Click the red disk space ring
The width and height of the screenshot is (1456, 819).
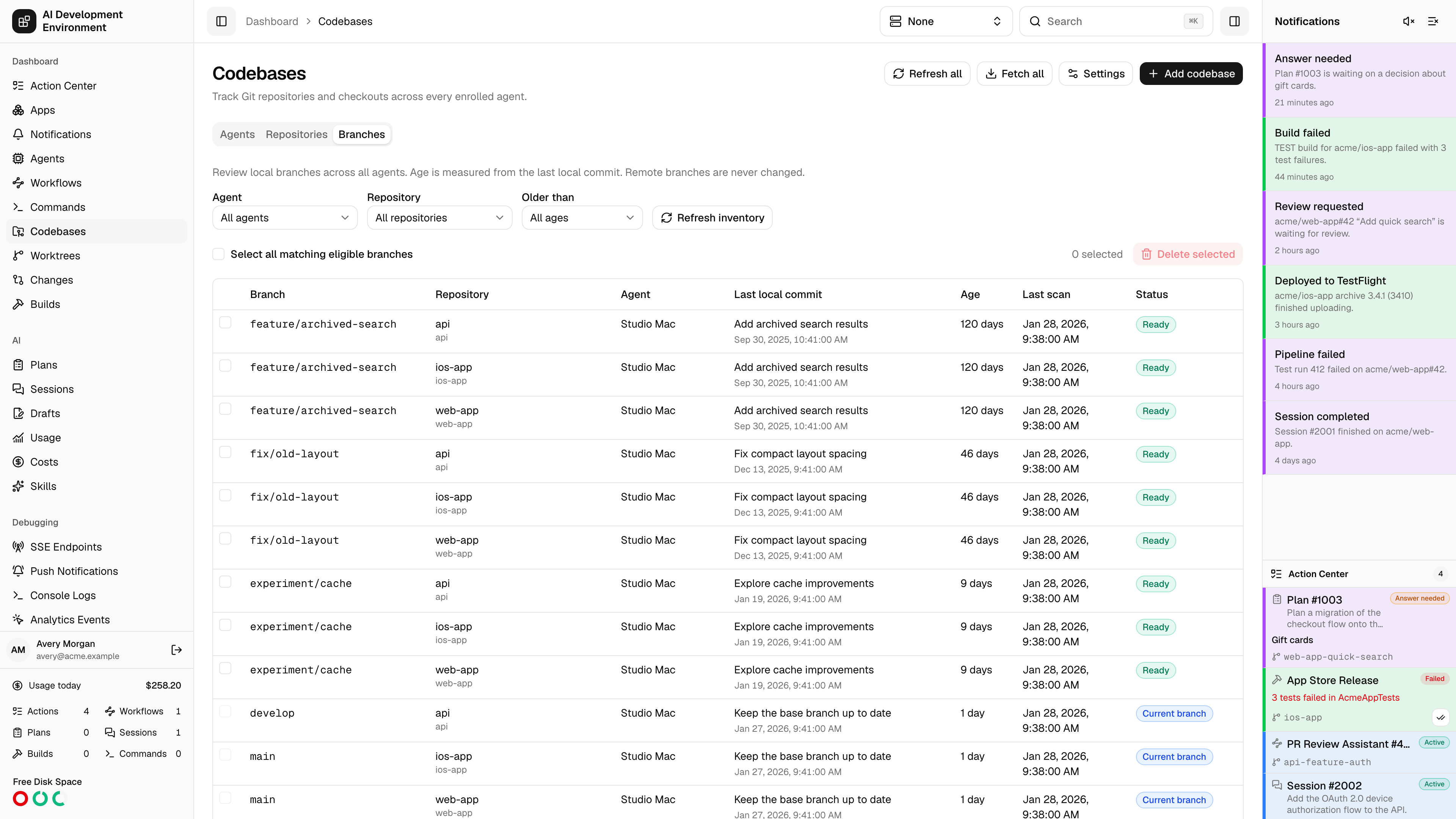(20, 799)
